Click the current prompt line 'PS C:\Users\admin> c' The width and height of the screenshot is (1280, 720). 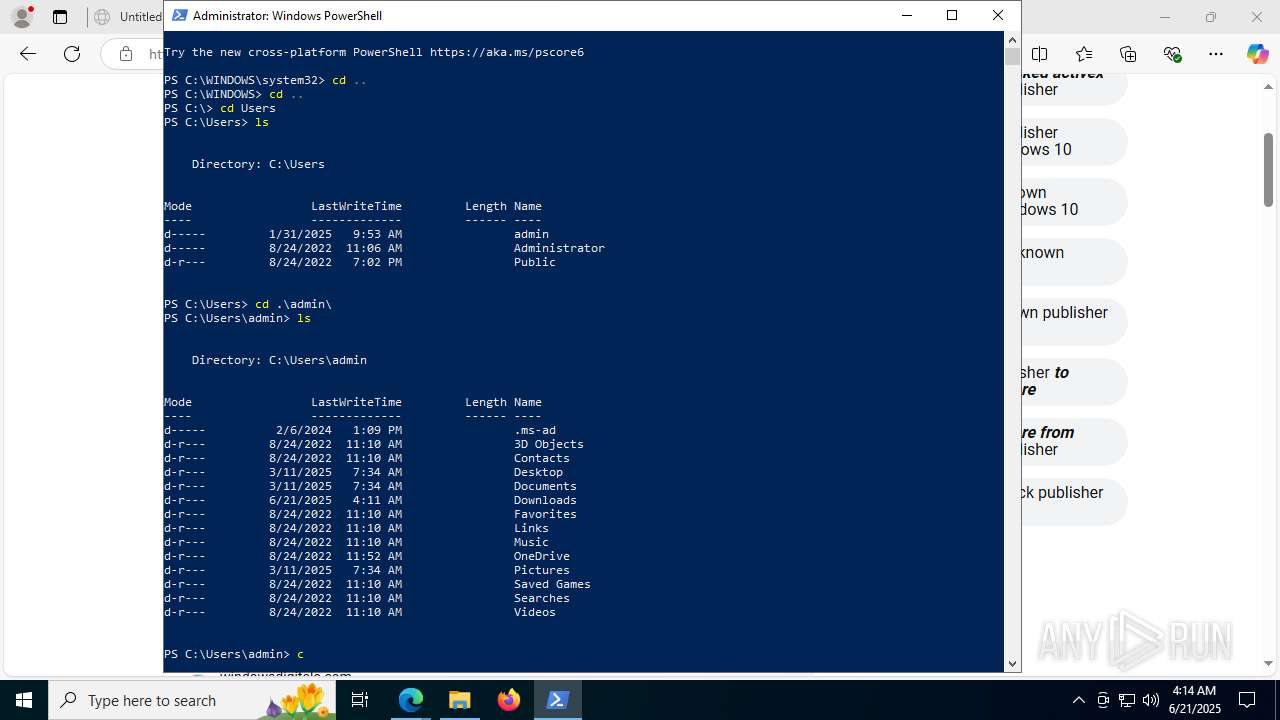point(234,654)
